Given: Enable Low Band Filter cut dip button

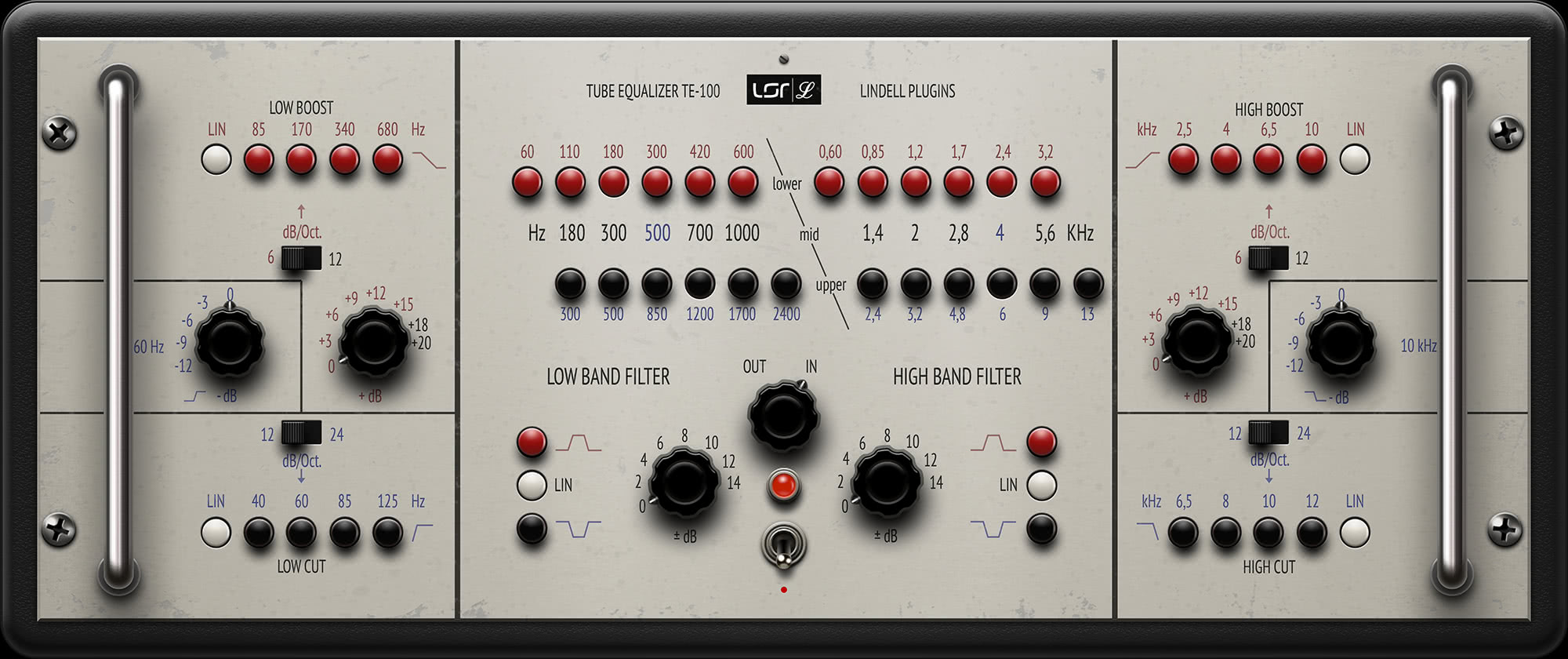Looking at the screenshot, I should tap(532, 529).
